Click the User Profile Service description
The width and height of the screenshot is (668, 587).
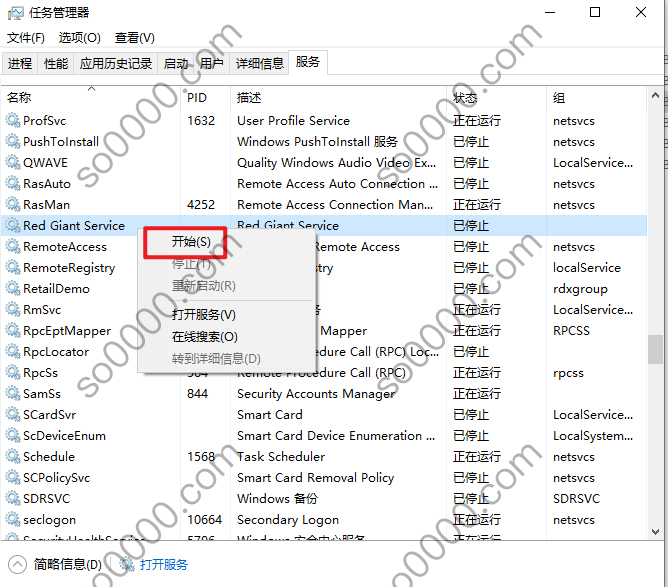293,121
